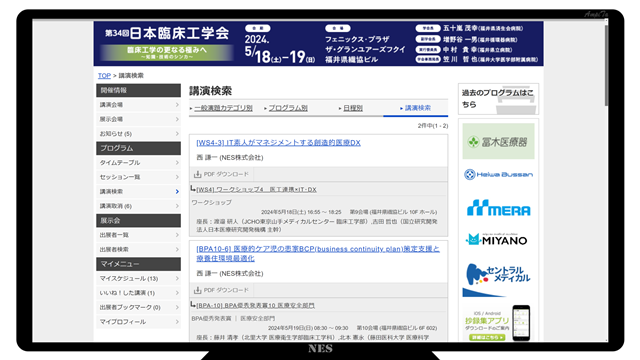This screenshot has height=360, width=640.
Task: Click the タイムテーブル row chevron arrow
Action: click(177, 162)
